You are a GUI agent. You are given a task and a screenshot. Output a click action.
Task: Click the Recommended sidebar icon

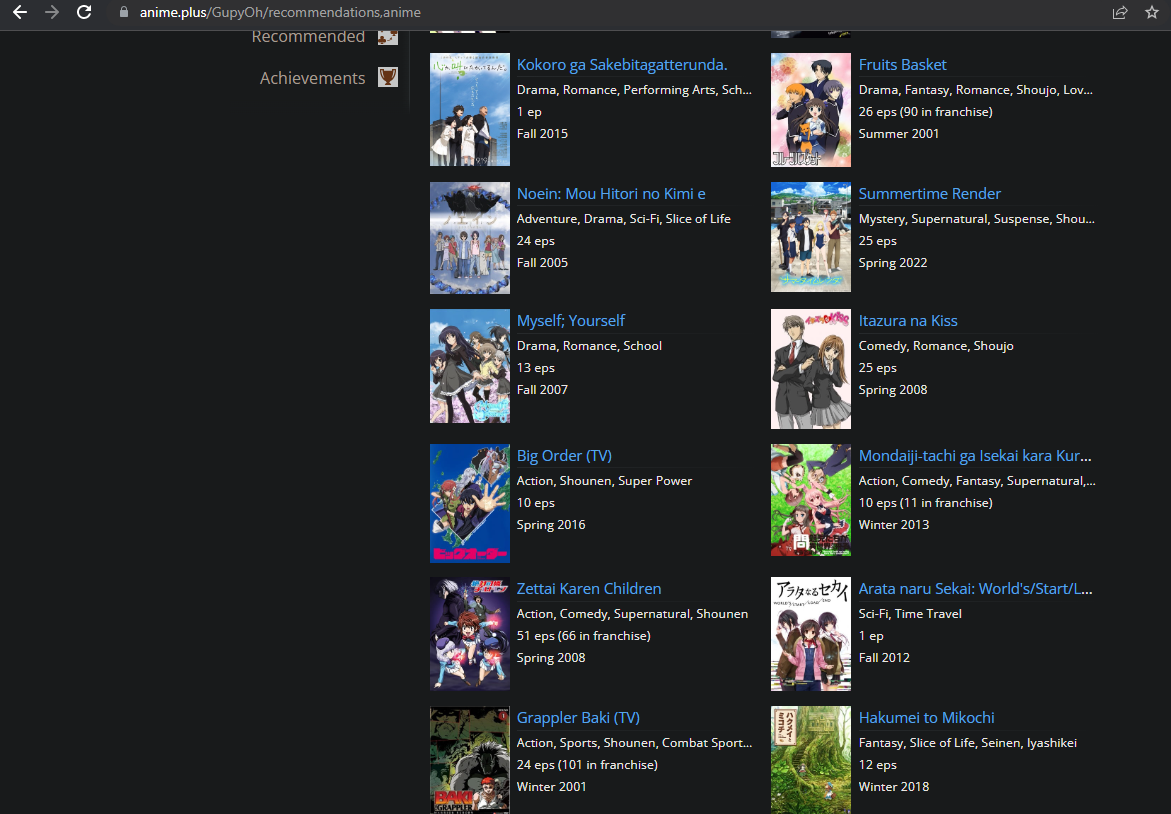(x=388, y=37)
